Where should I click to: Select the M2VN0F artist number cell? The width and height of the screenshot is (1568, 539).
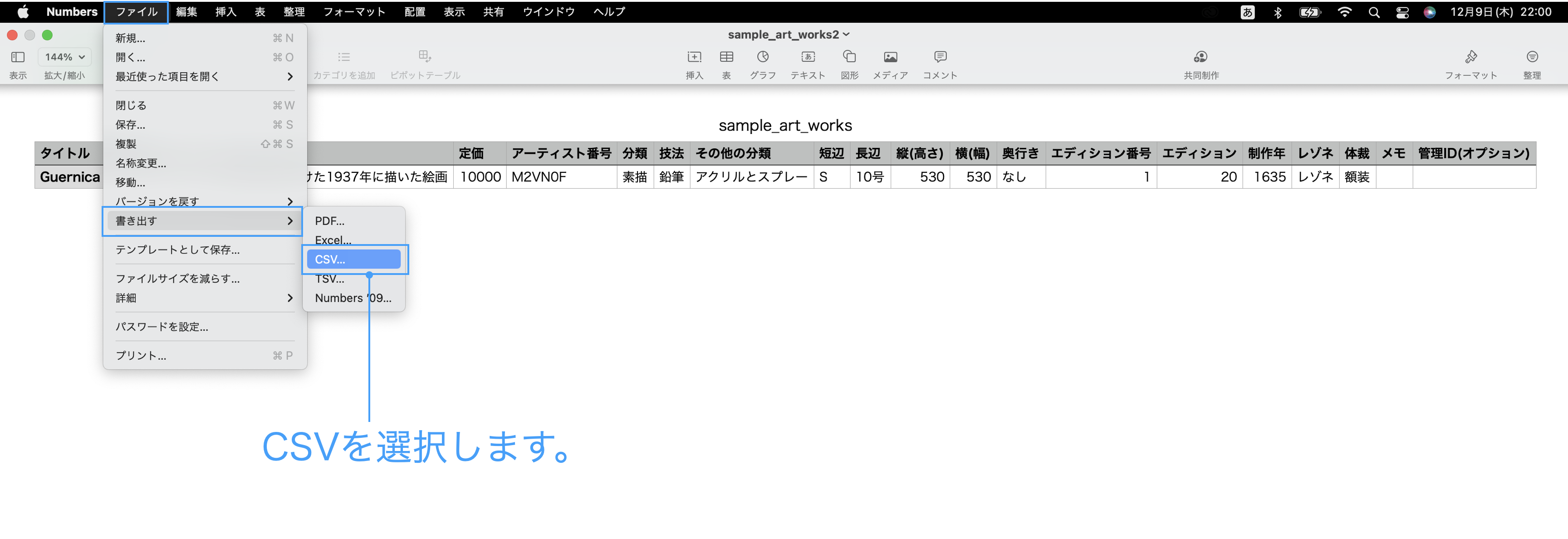[561, 177]
